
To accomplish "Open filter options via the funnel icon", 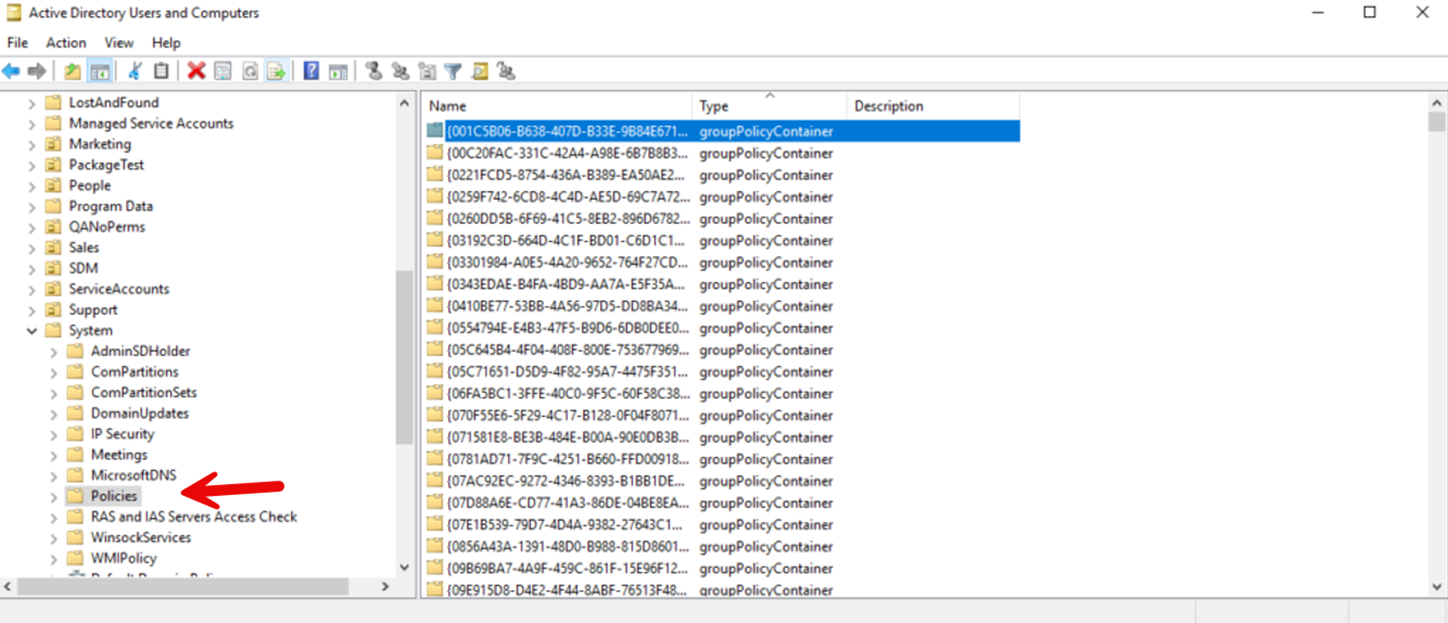I will coord(452,70).
